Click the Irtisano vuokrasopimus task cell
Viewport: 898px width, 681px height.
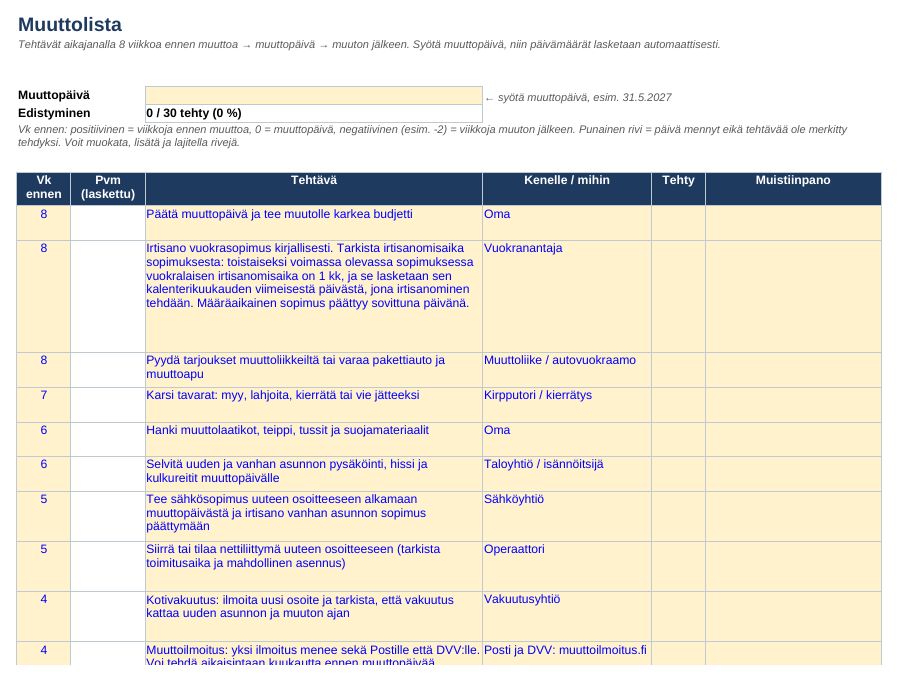coord(314,296)
